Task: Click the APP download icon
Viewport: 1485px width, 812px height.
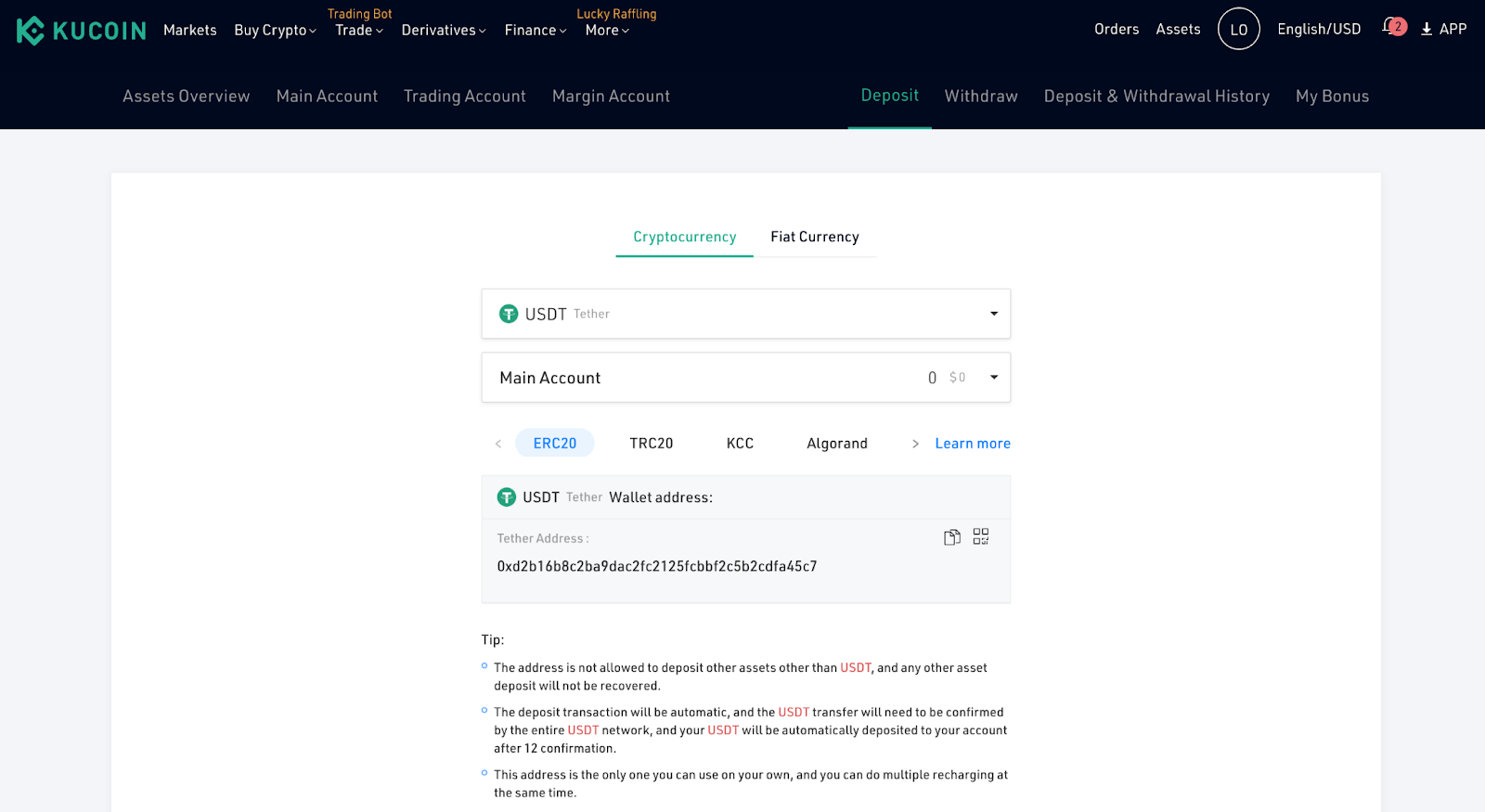Action: point(1427,30)
